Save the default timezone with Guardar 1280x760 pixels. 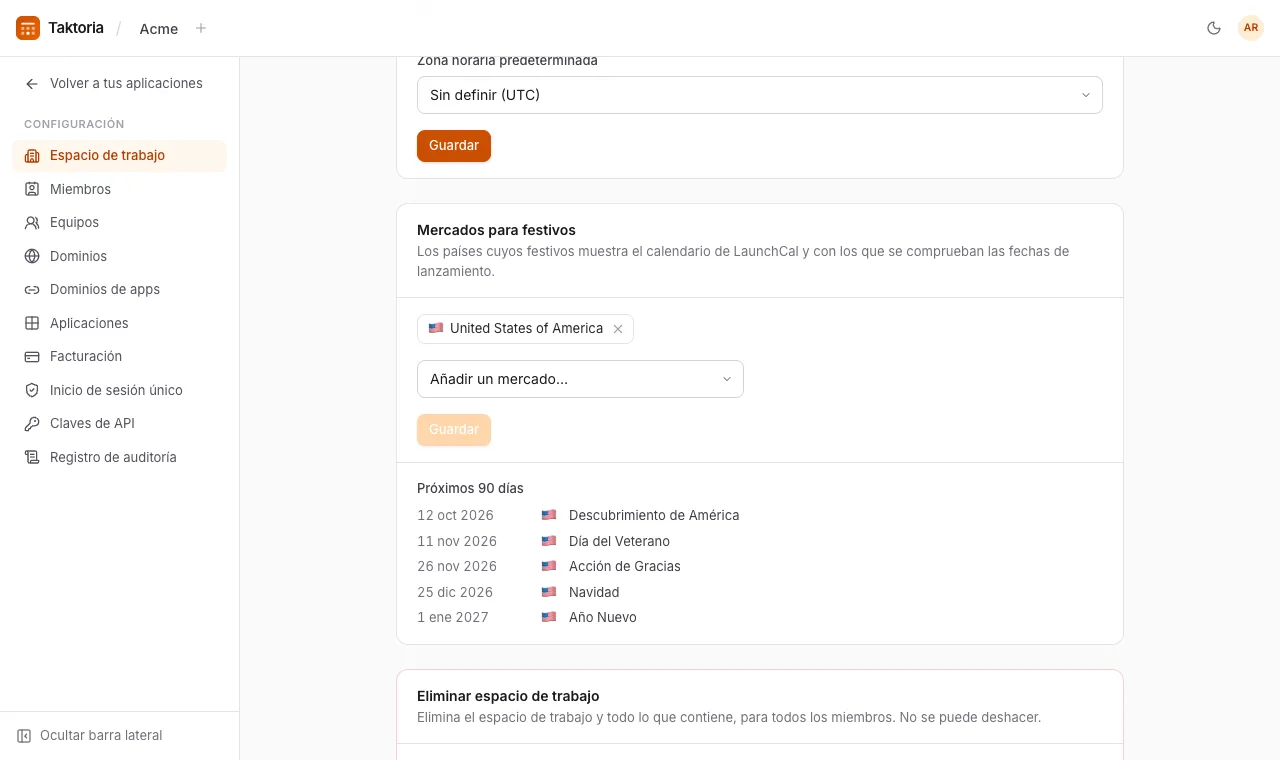coord(454,146)
